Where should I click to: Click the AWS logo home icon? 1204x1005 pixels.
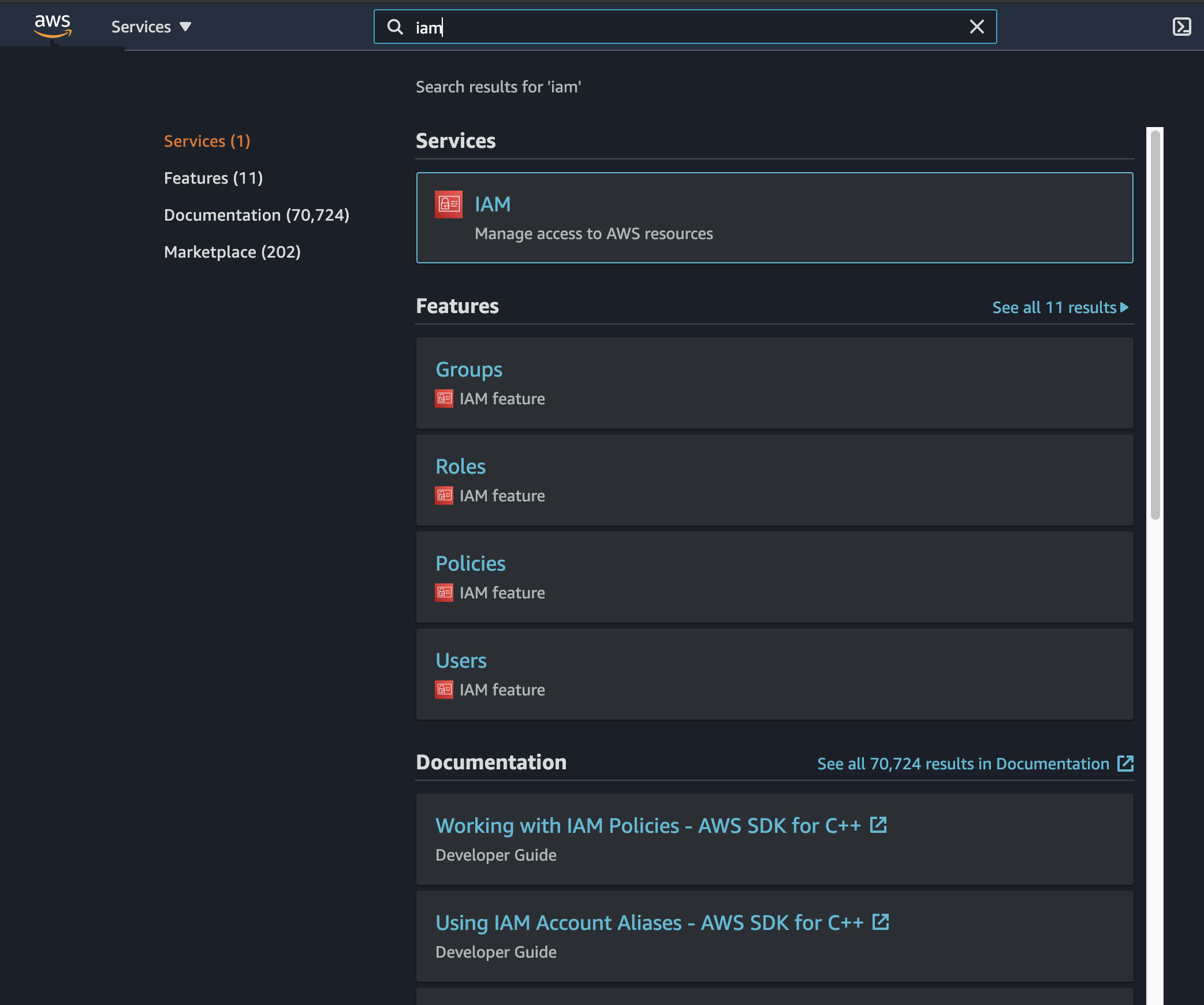[x=53, y=26]
